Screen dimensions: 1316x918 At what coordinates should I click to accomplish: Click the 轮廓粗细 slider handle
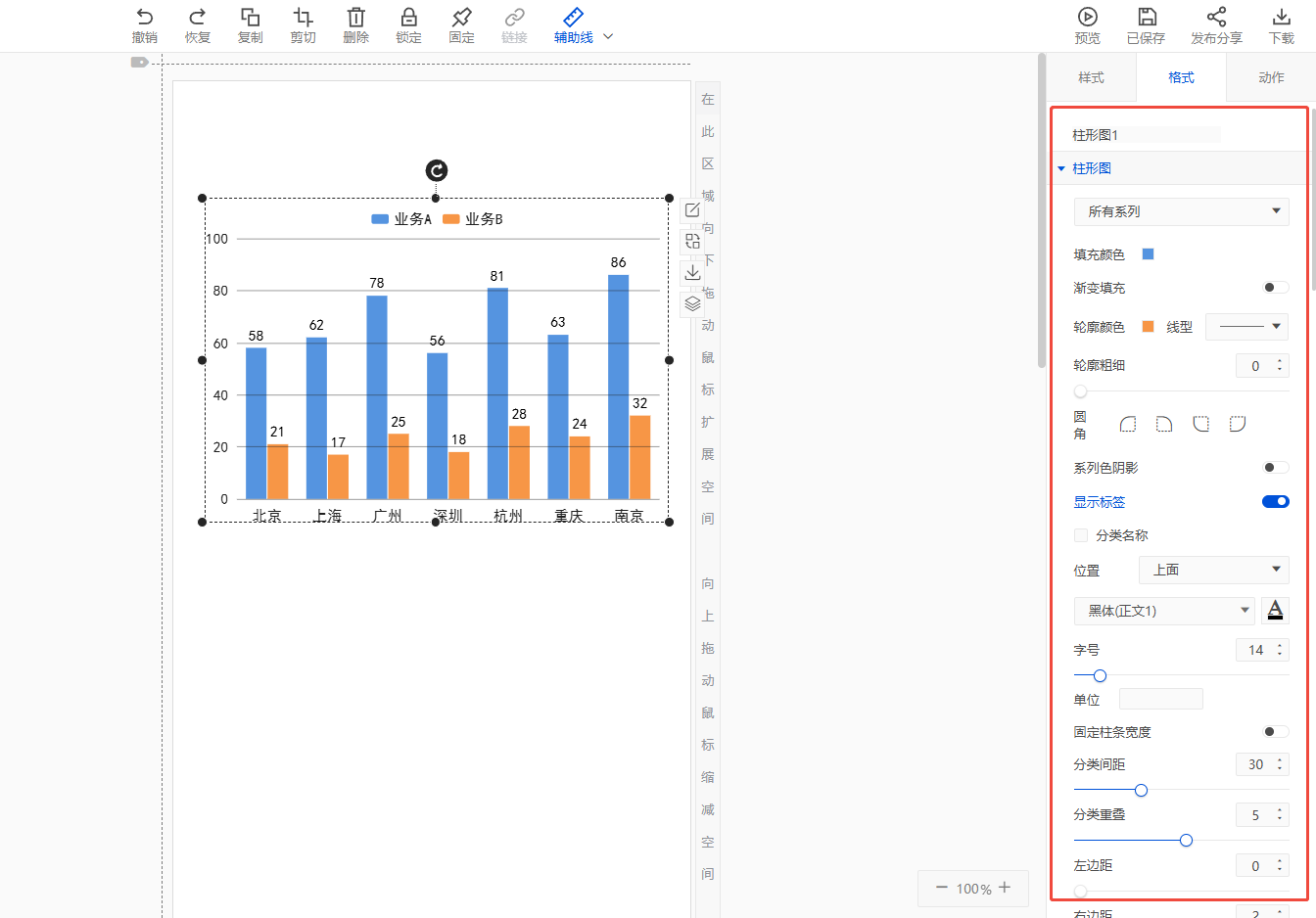pyautogui.click(x=1080, y=391)
